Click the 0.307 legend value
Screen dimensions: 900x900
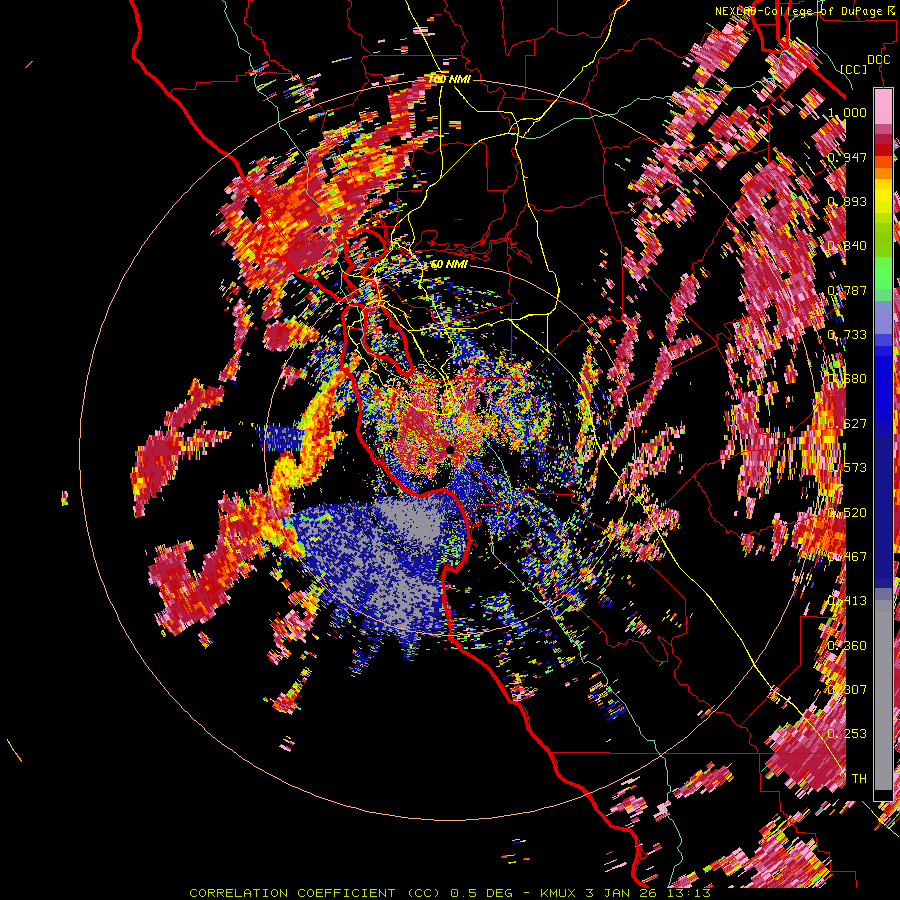click(x=847, y=690)
